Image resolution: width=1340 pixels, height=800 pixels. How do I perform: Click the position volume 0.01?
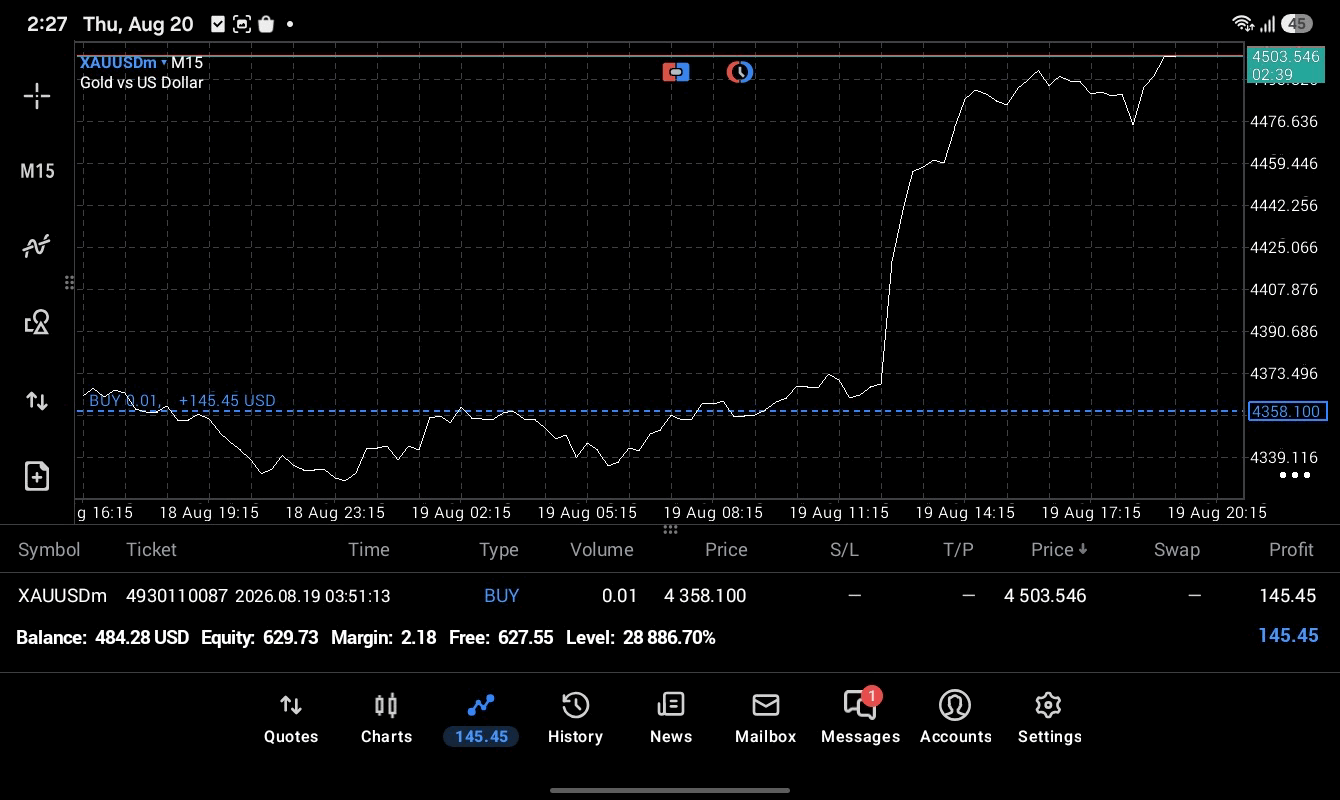point(619,596)
